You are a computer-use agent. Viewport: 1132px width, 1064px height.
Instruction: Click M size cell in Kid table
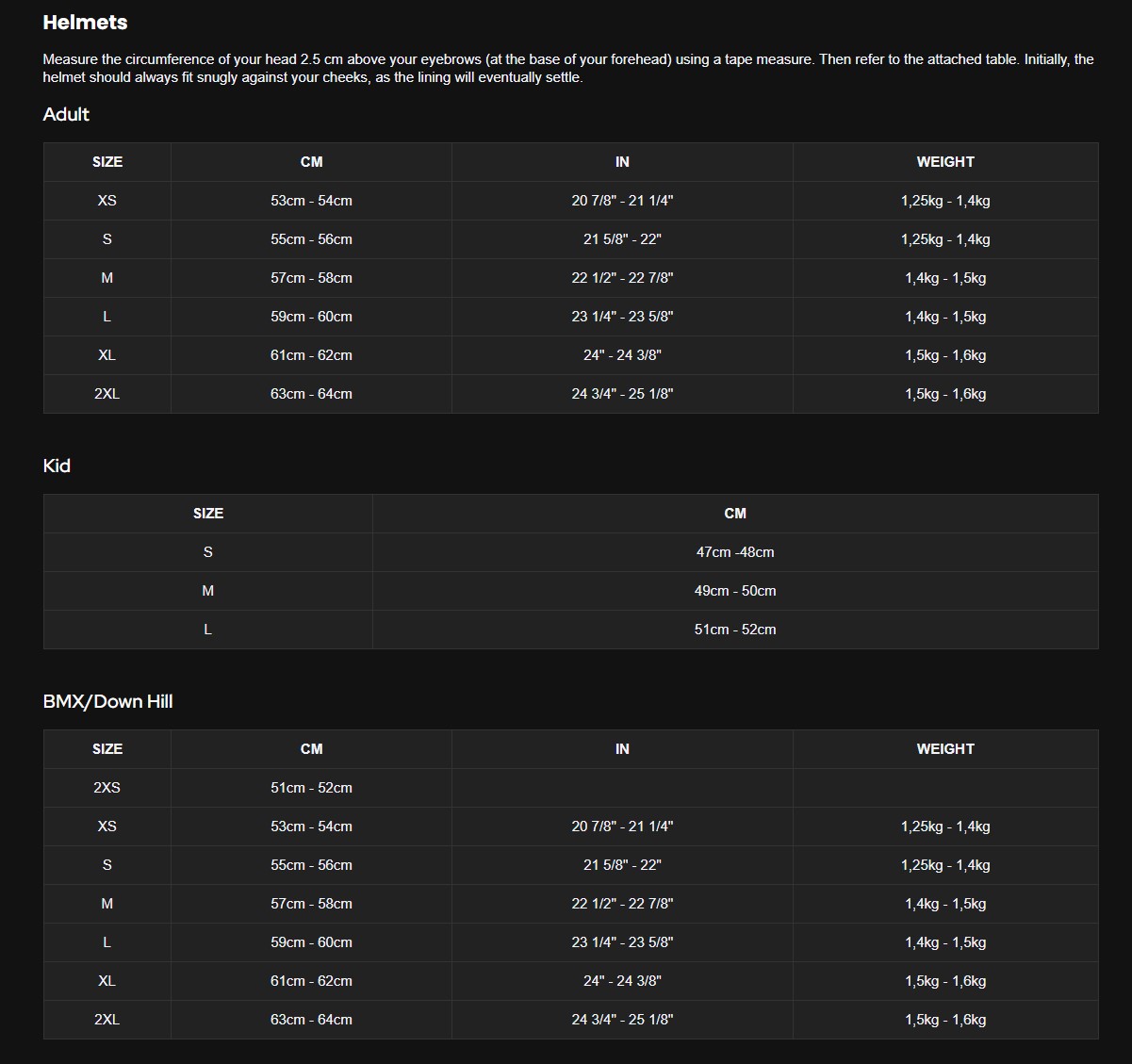point(208,591)
